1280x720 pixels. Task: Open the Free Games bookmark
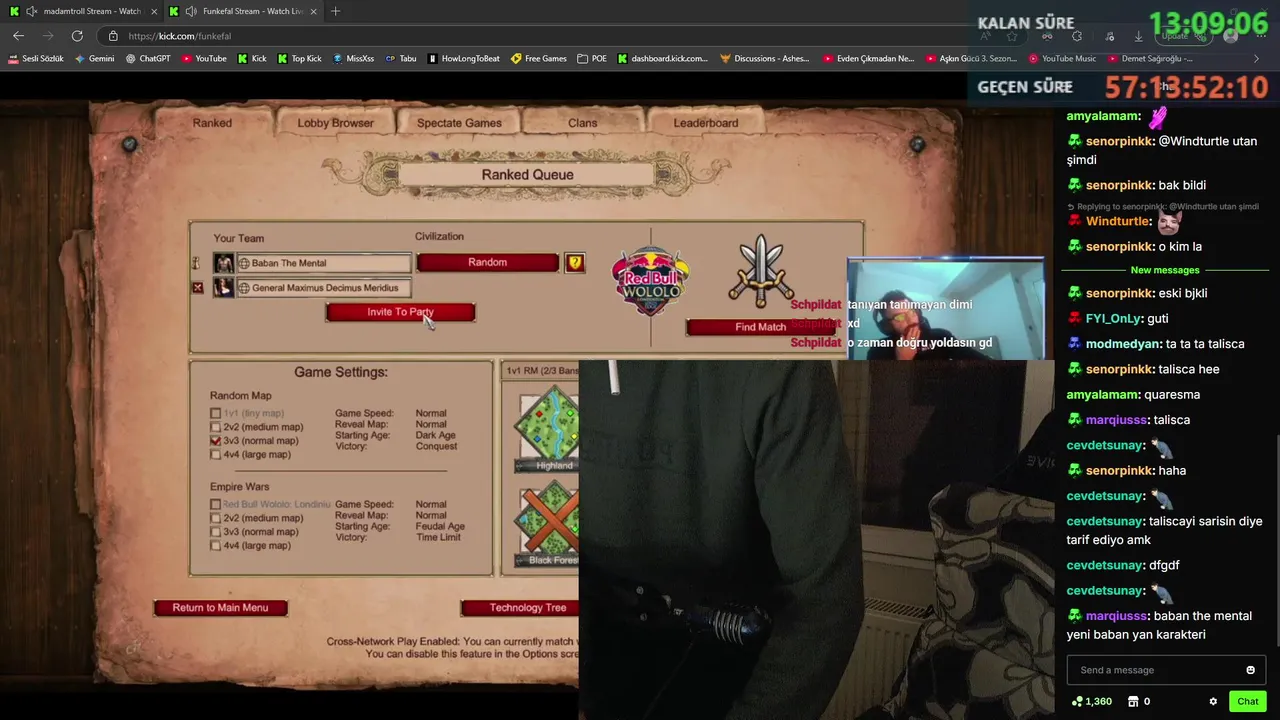539,59
